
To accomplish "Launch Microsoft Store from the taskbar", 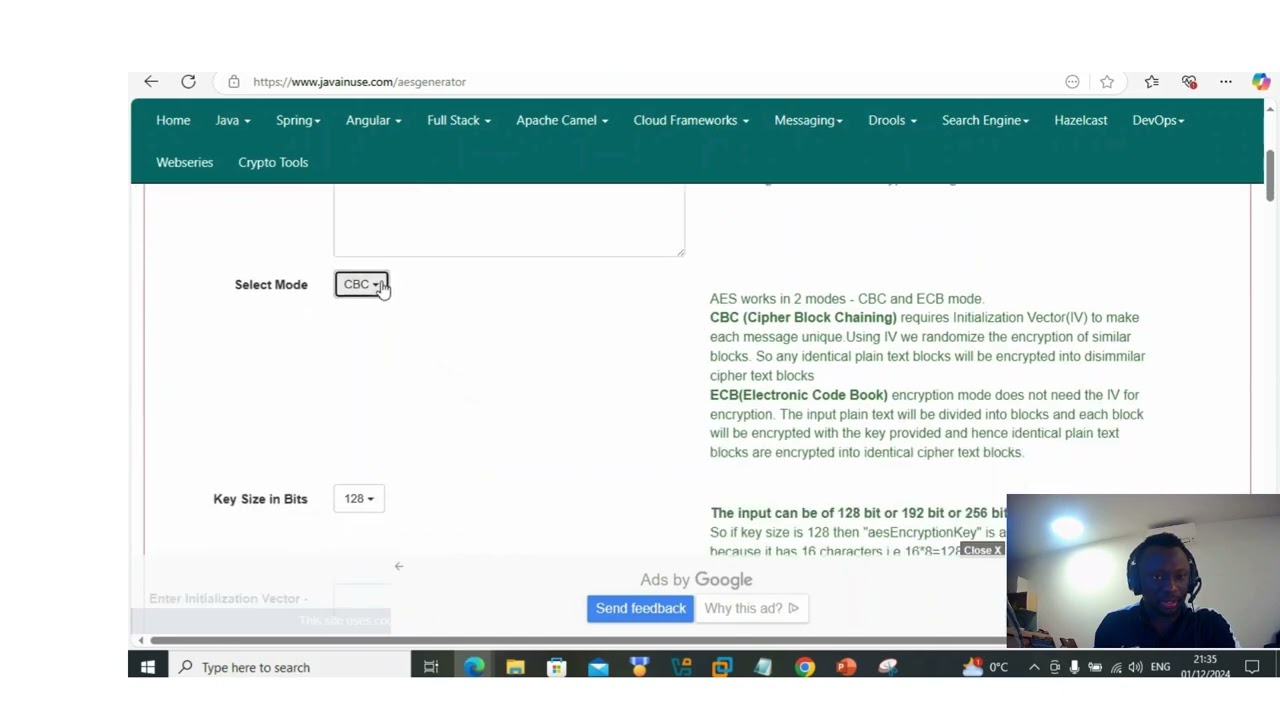I will (557, 667).
